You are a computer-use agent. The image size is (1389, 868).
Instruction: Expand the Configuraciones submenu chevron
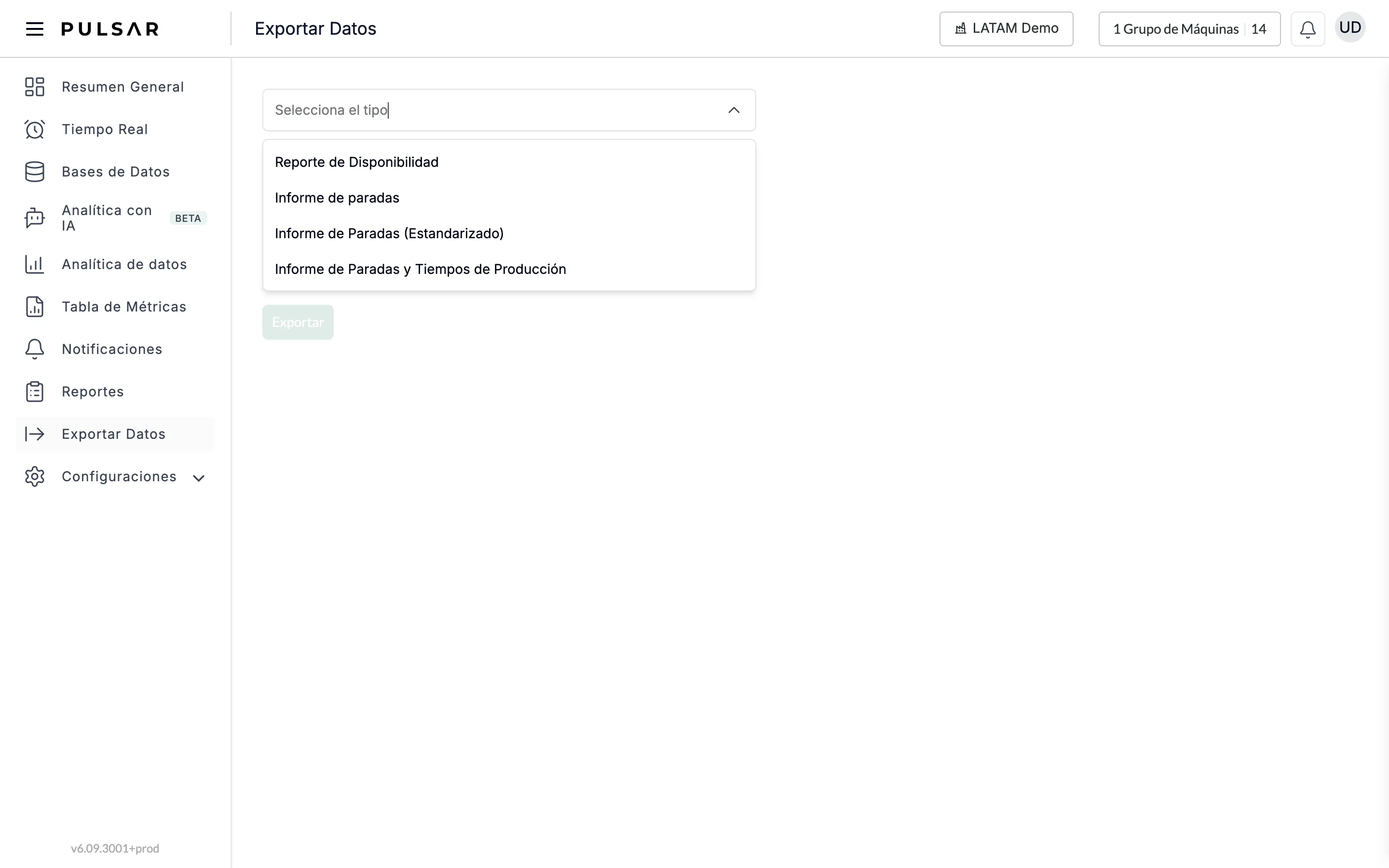(199, 477)
